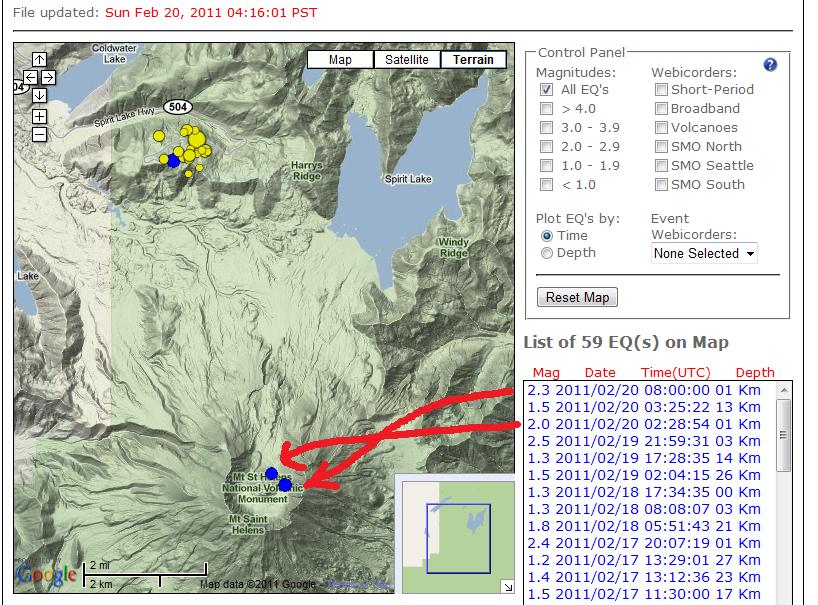Pan the map up with the arrow
The image size is (818, 605).
point(39,59)
